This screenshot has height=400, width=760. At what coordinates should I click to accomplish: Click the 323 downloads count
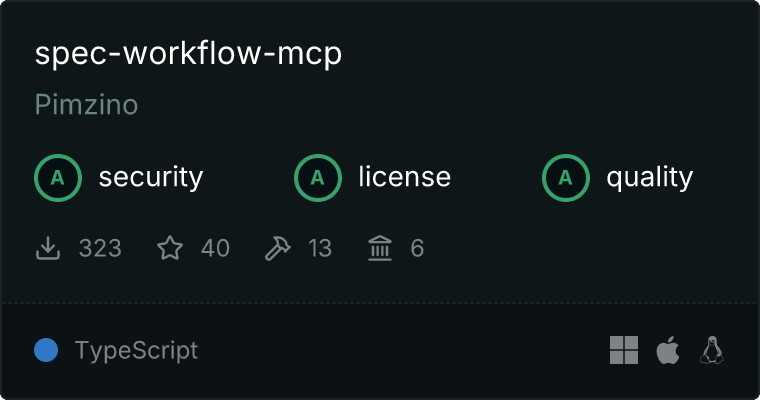(x=100, y=248)
